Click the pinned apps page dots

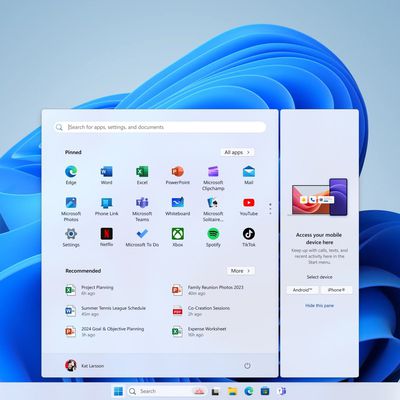tap(270, 209)
